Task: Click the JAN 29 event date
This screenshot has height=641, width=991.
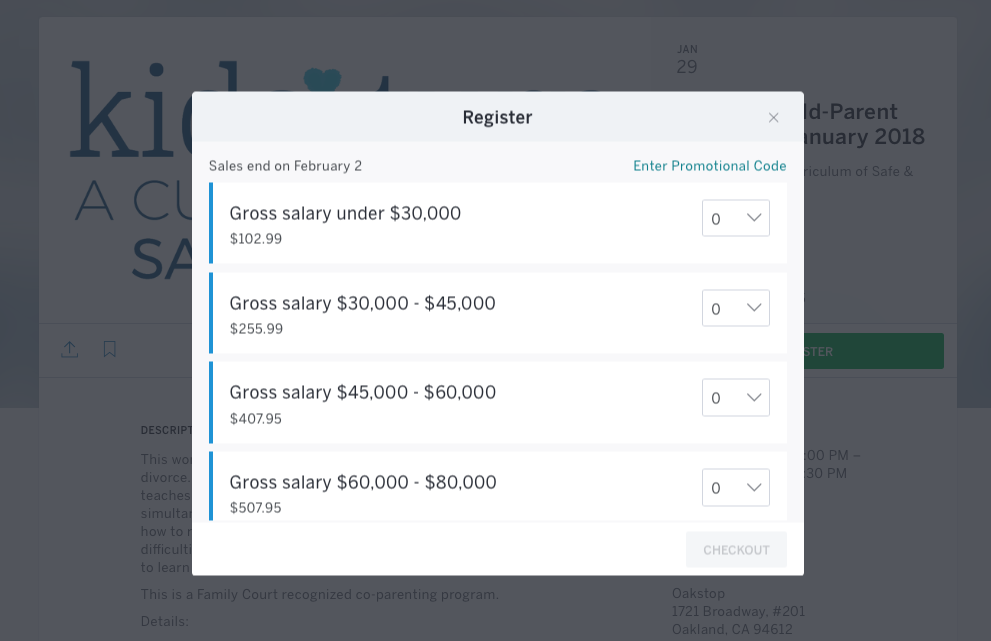Action: pos(687,60)
